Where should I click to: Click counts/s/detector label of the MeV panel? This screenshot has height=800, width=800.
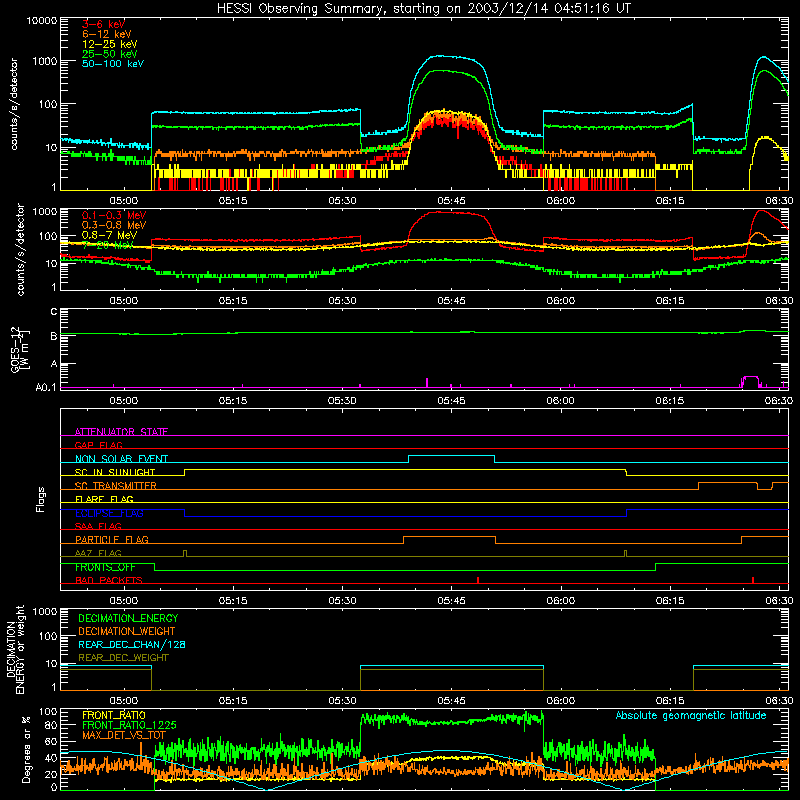[20, 249]
